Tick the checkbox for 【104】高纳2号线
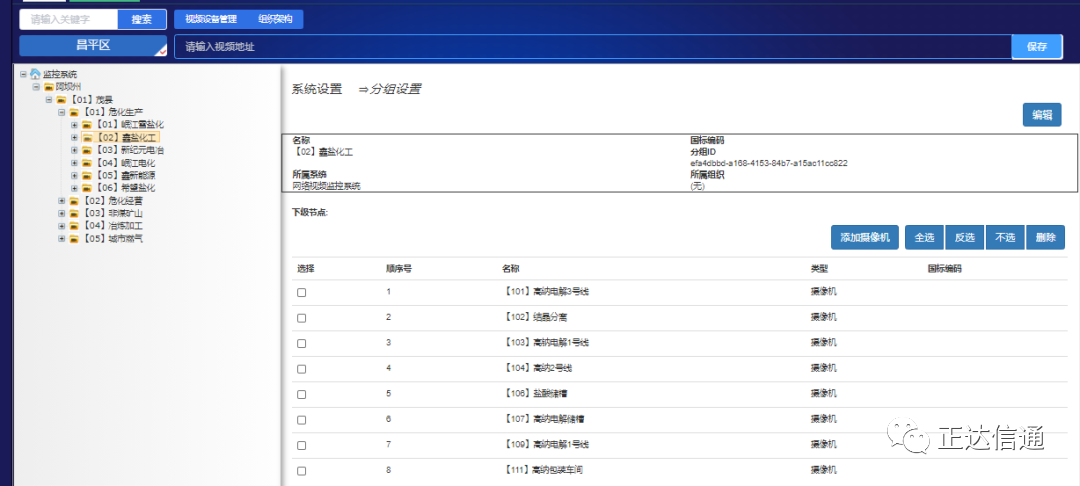 [302, 369]
